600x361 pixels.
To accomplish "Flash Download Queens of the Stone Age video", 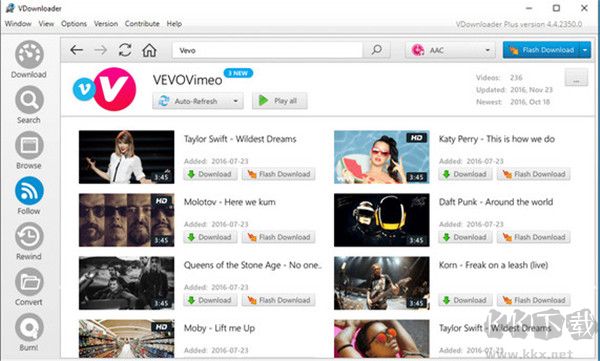I will tap(279, 301).
